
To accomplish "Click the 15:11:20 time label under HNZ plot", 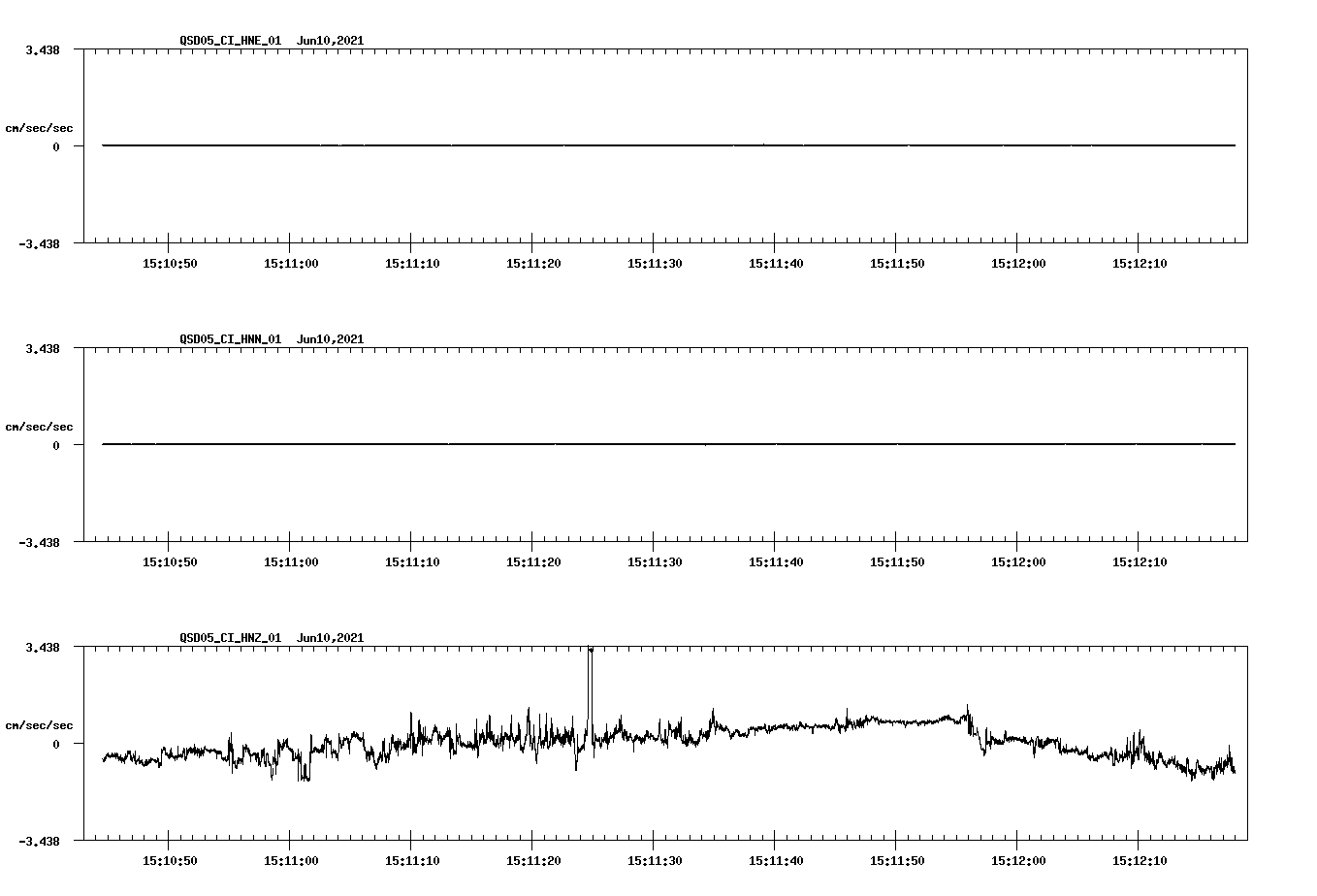I will (533, 861).
